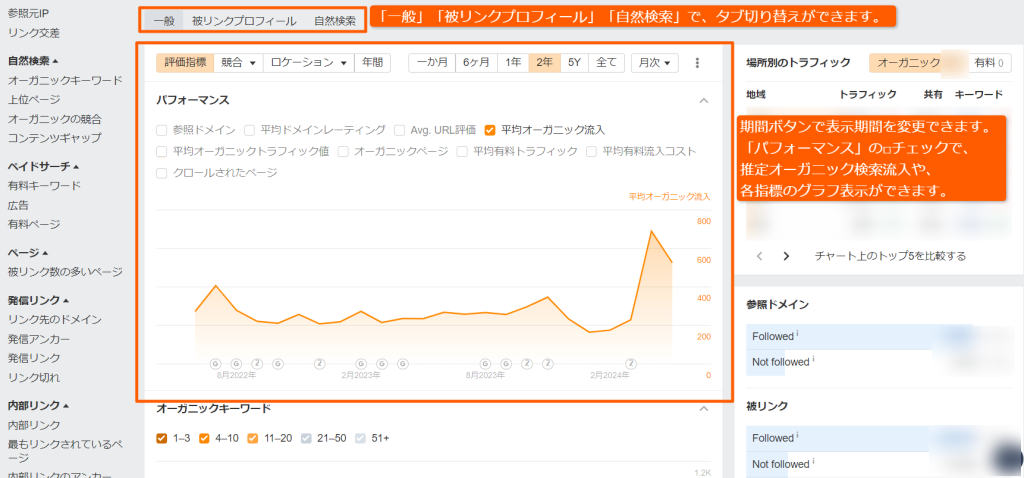
Task: Check the 平均ドメインレーティング checkbox
Action: click(x=250, y=130)
